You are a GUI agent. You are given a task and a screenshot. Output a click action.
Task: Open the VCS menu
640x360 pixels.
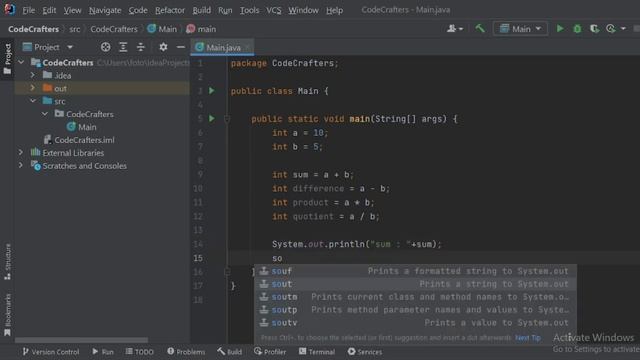click(273, 10)
